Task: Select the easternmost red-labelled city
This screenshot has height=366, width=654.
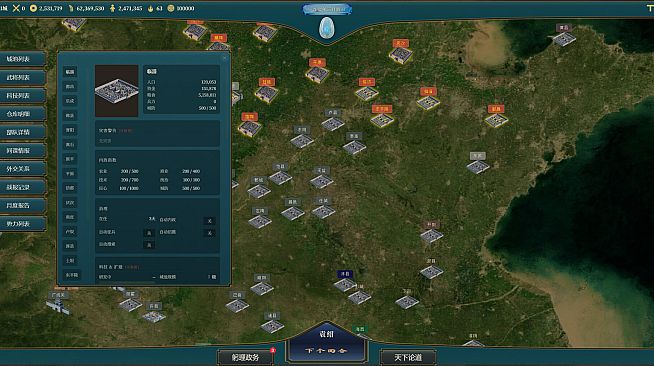Action: click(x=496, y=116)
